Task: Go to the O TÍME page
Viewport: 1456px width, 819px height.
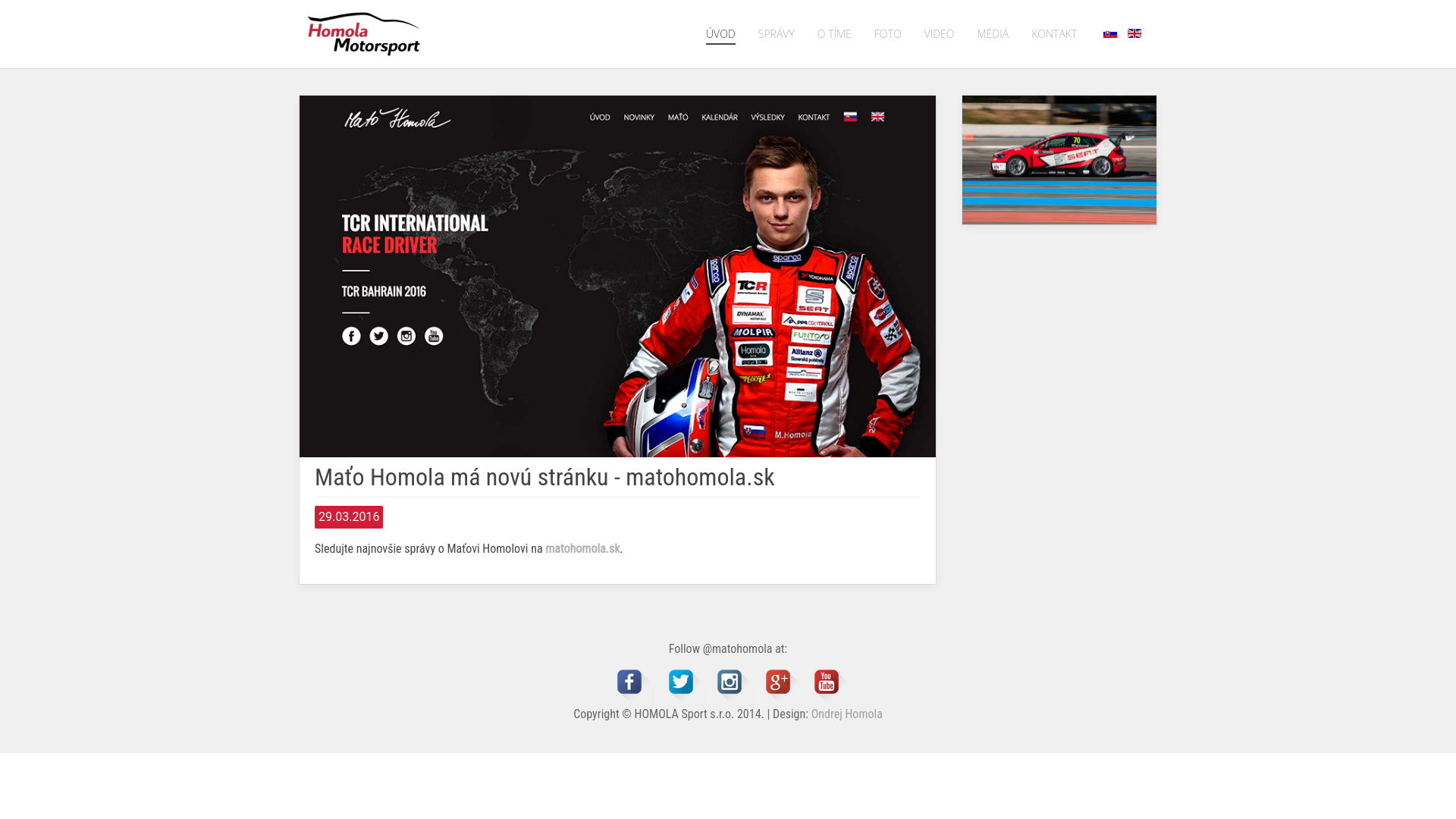Action: [834, 34]
